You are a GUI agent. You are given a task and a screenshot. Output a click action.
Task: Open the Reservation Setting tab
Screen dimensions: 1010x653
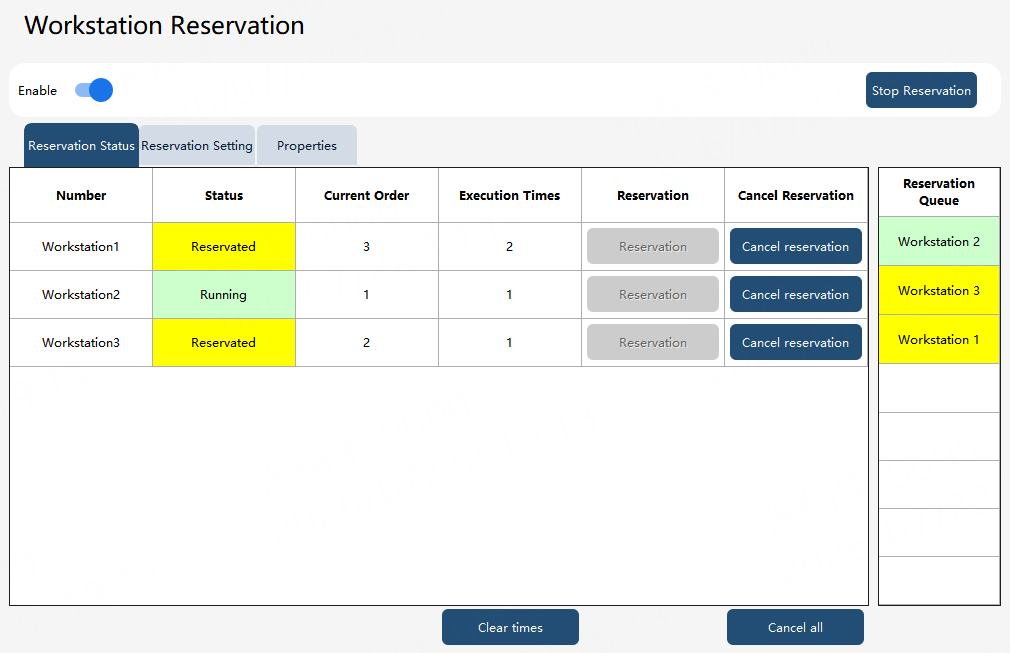pyautogui.click(x=197, y=146)
